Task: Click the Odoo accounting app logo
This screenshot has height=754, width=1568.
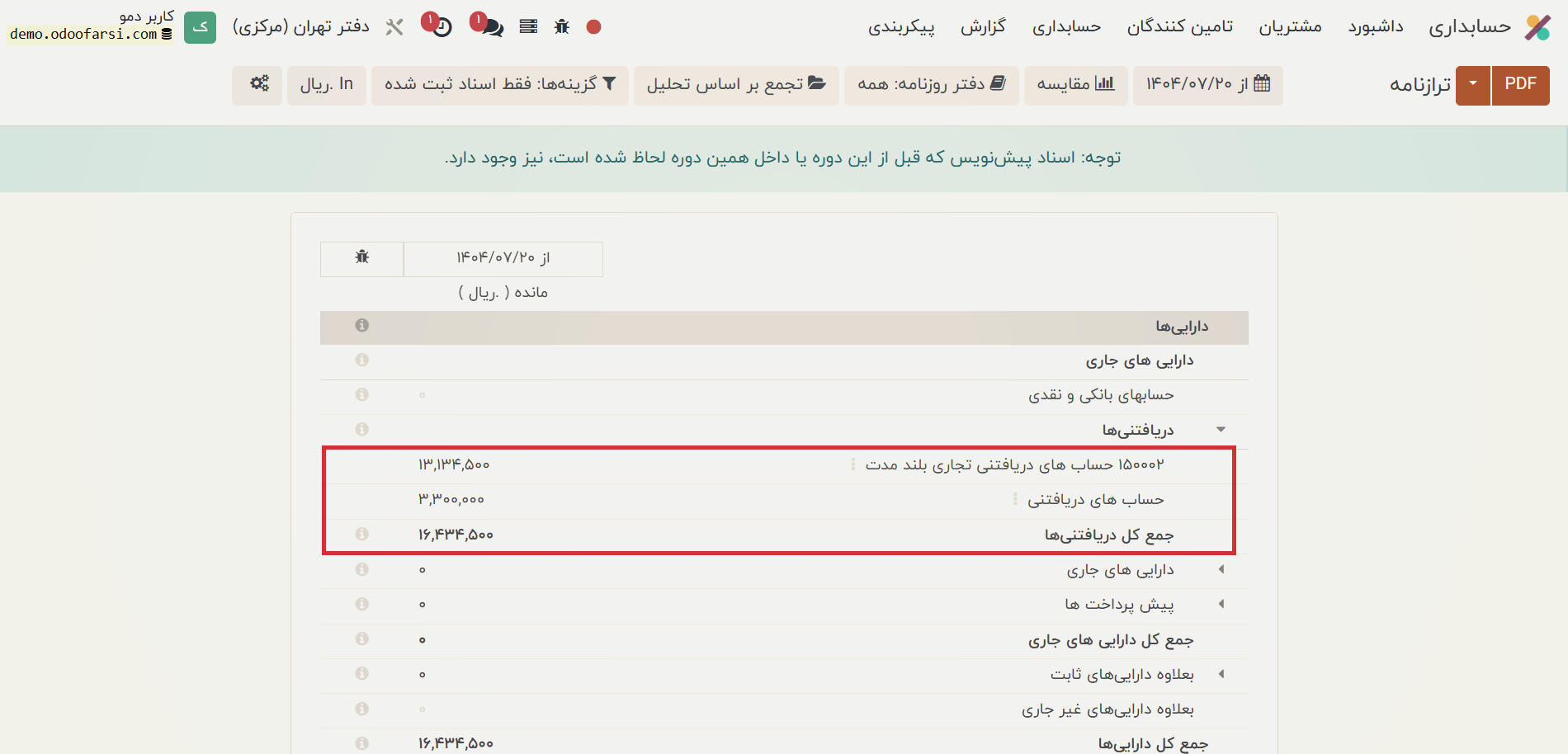Action: click(x=1537, y=27)
